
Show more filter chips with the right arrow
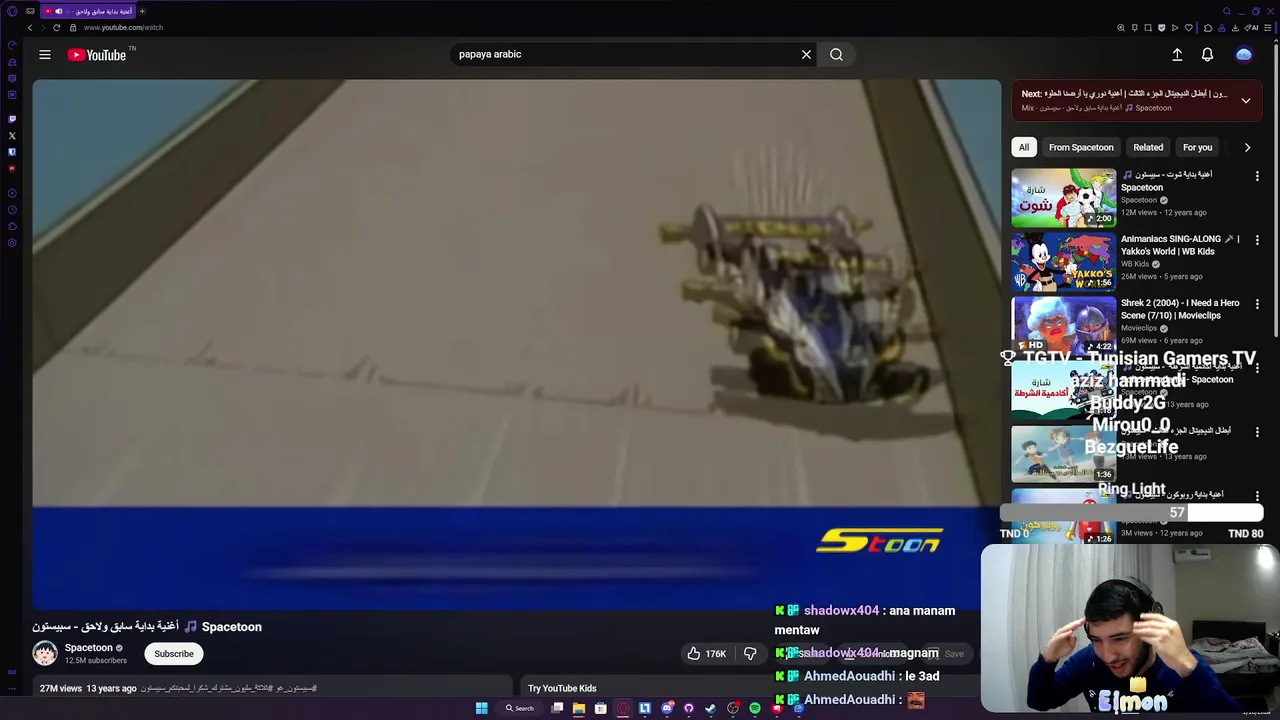pos(1247,147)
